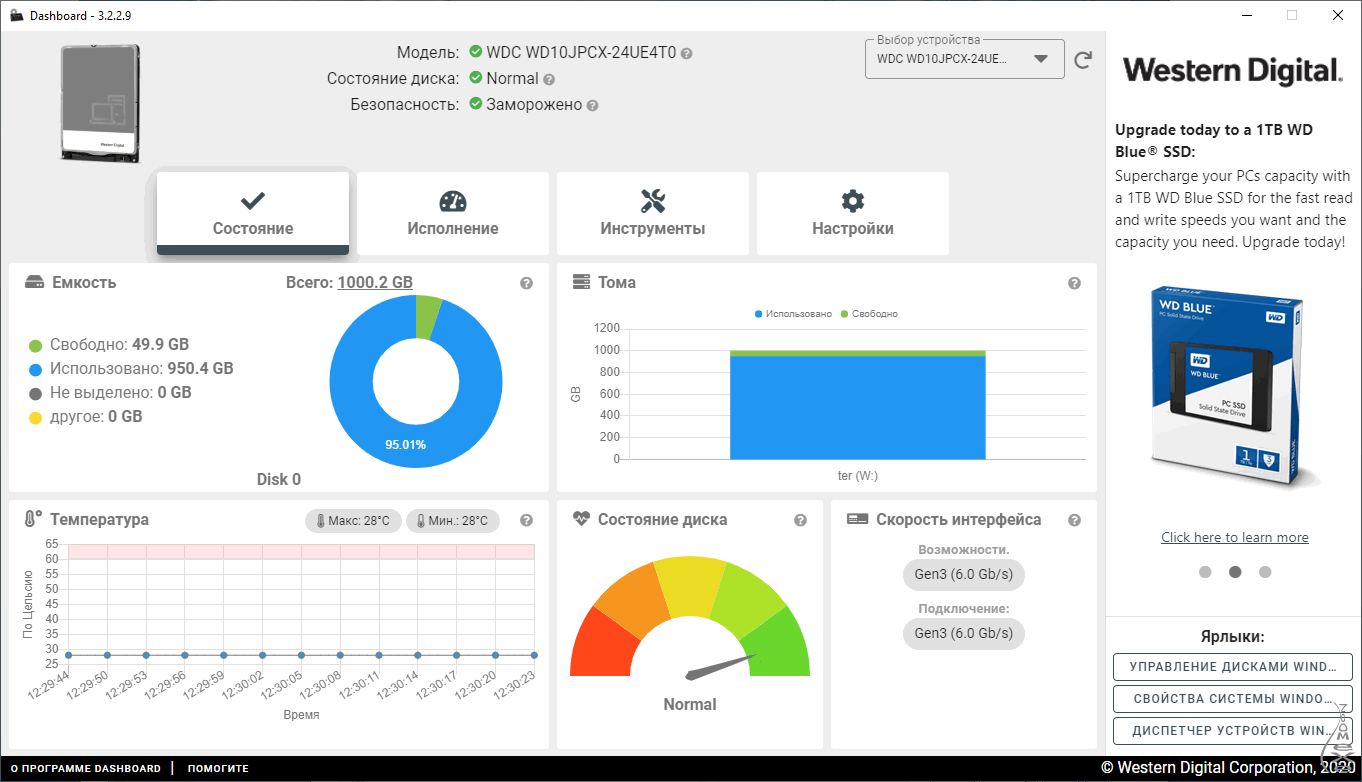Click the Емкость drive icon
The image size is (1362, 782).
click(x=35, y=283)
